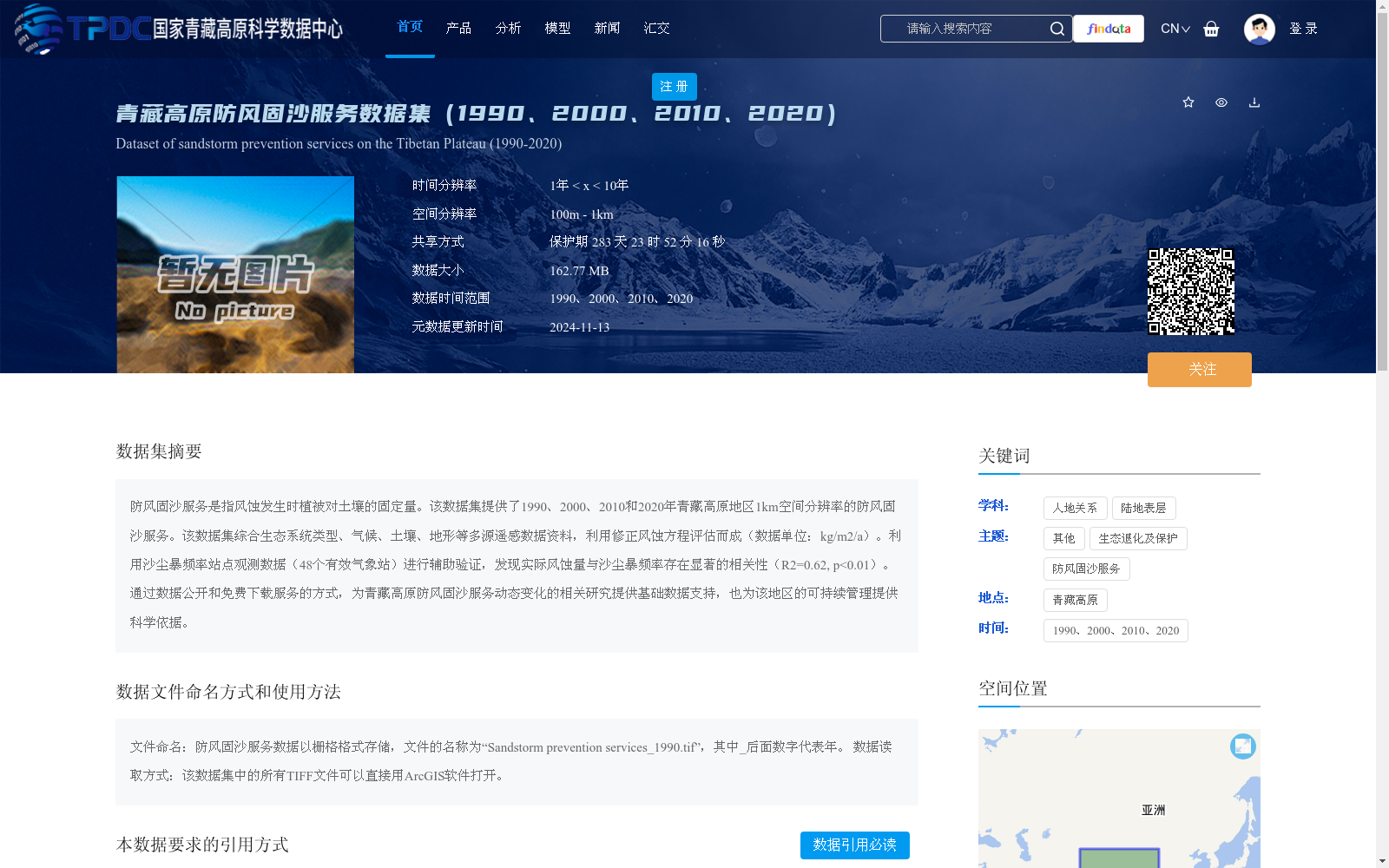The width and height of the screenshot is (1389, 868).
Task: Select time tag 1990、2000、2010、2020
Action: point(1116,630)
